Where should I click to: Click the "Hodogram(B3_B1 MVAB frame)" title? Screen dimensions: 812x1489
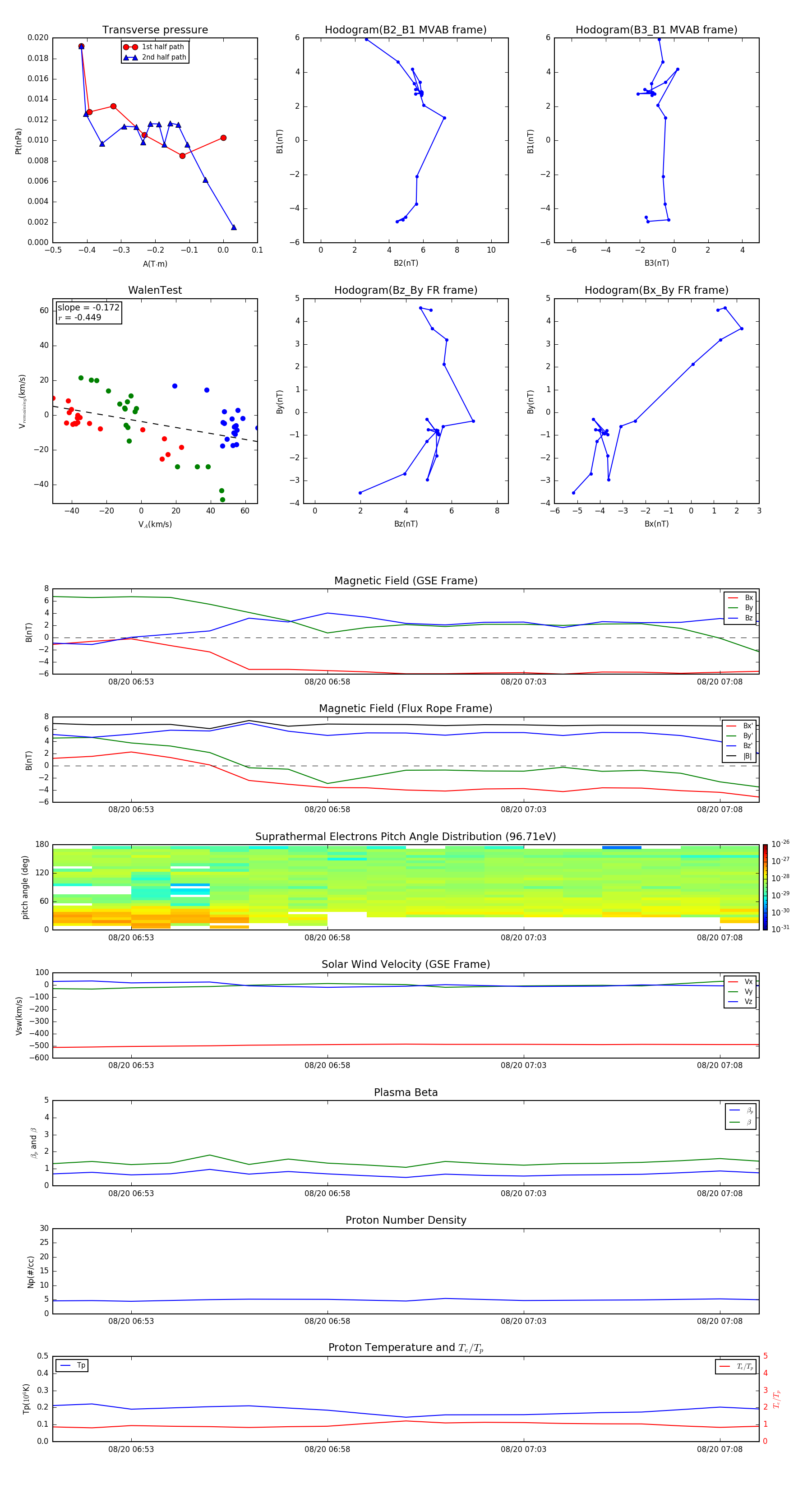[x=656, y=29]
